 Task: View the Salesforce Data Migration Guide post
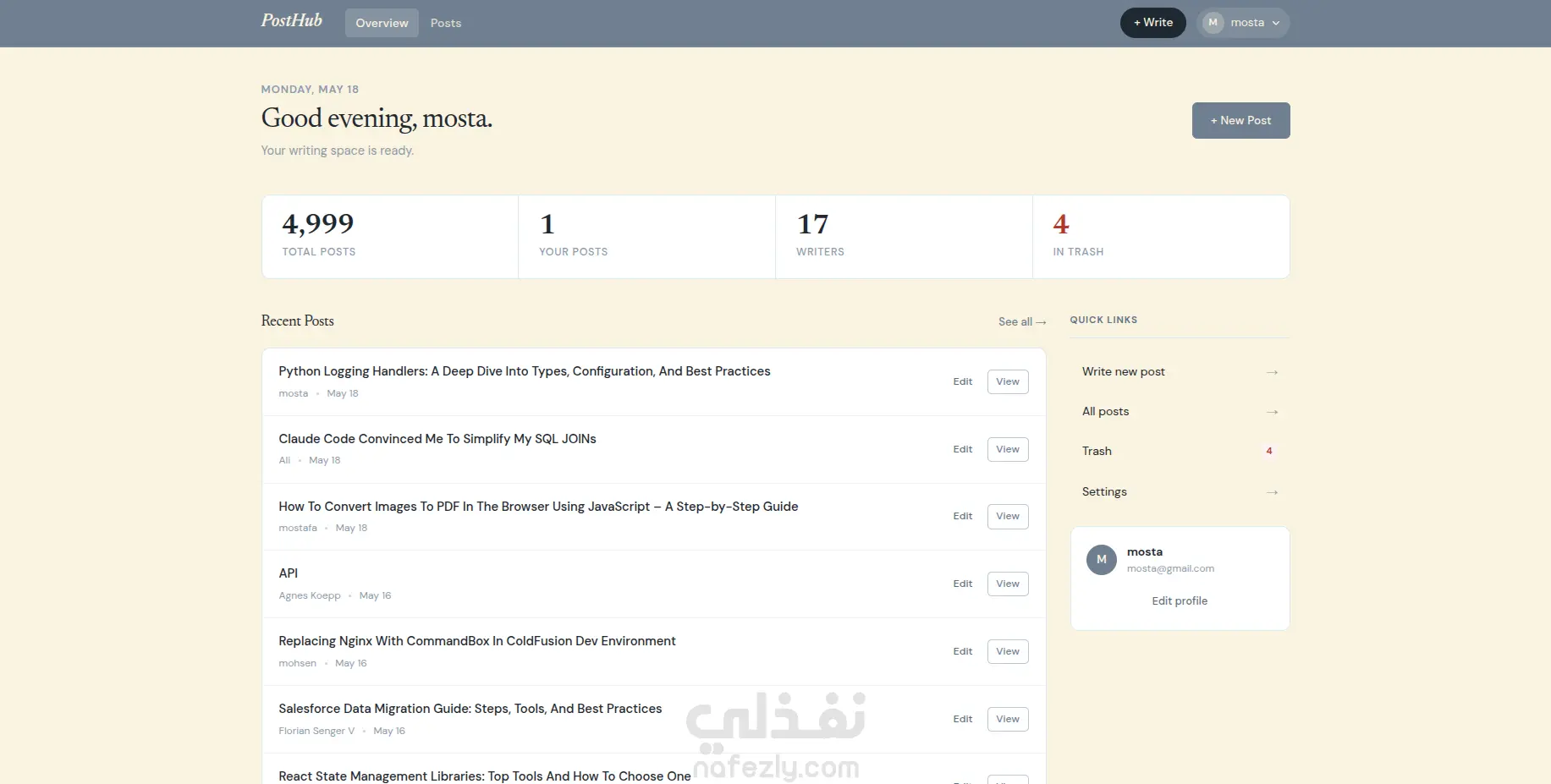(1008, 719)
